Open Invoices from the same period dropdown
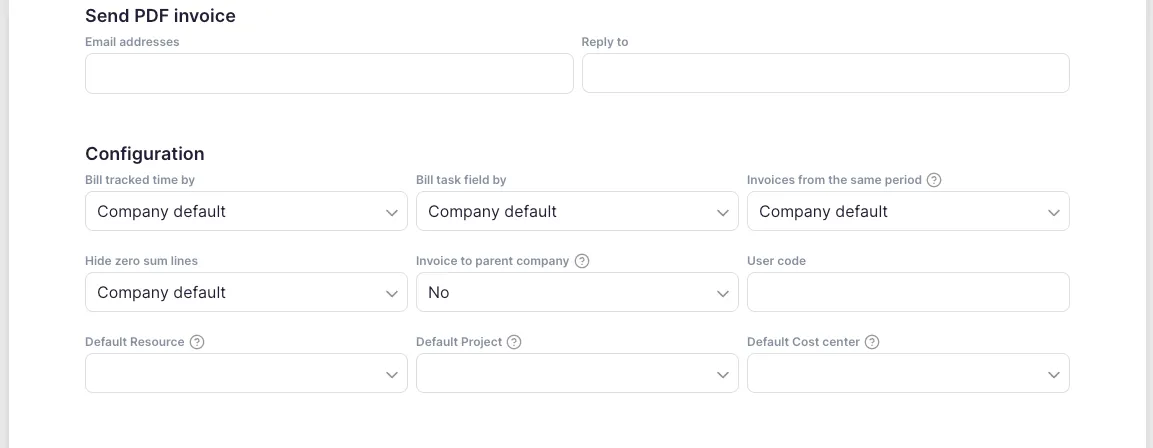Screen dimensions: 1153x448 click(908, 212)
